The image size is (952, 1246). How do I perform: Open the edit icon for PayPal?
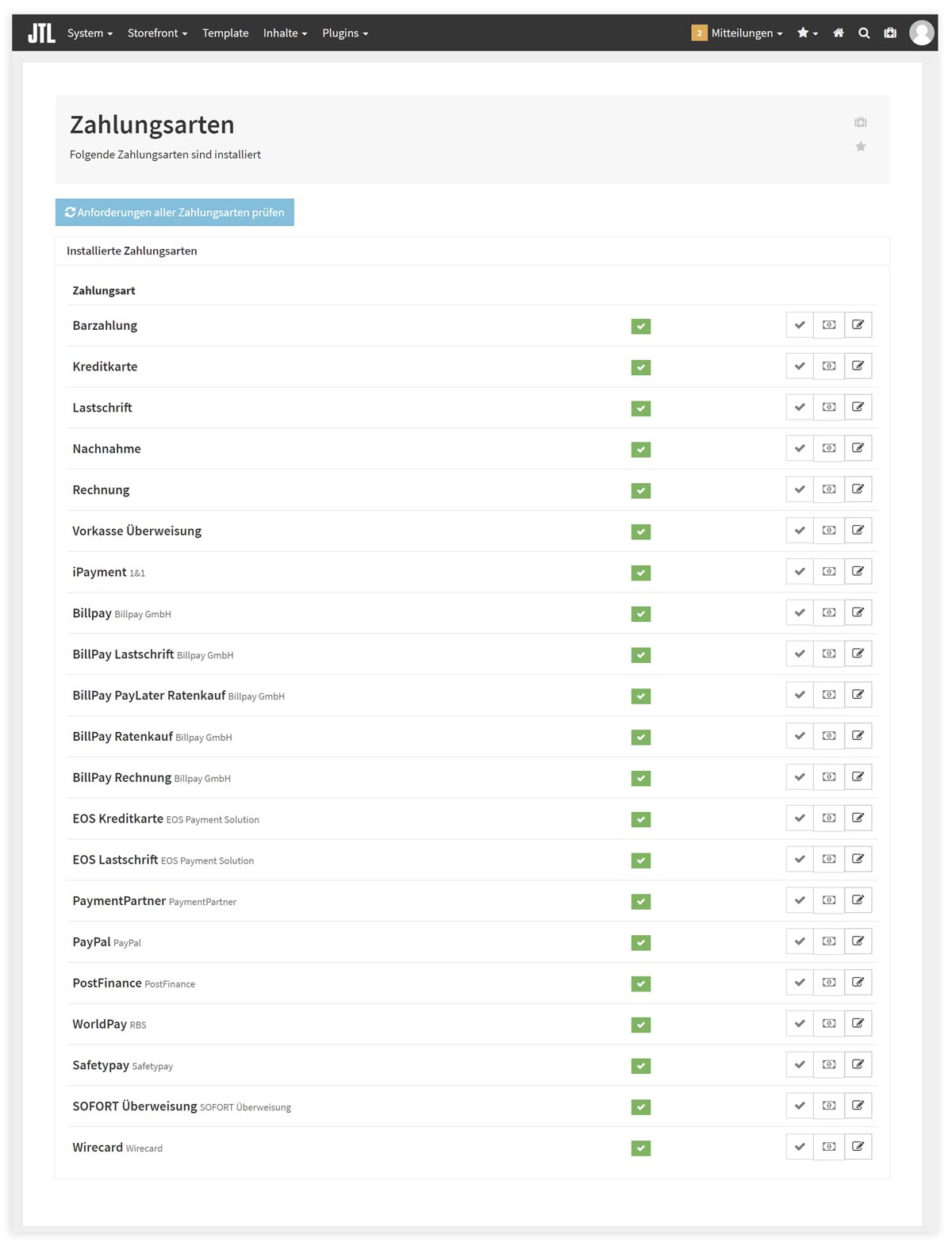point(858,941)
